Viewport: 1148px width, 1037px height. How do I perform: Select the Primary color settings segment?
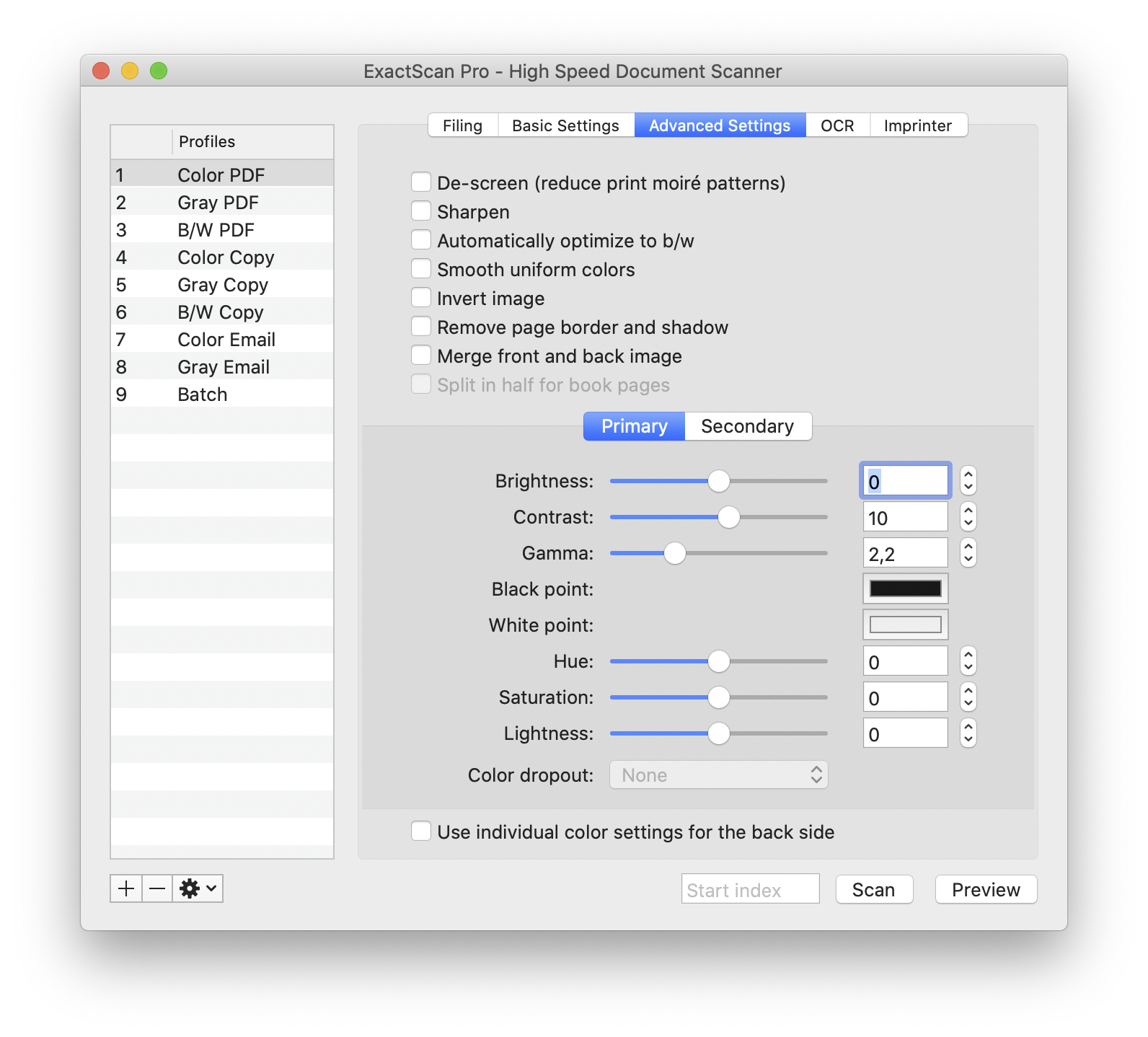(634, 426)
